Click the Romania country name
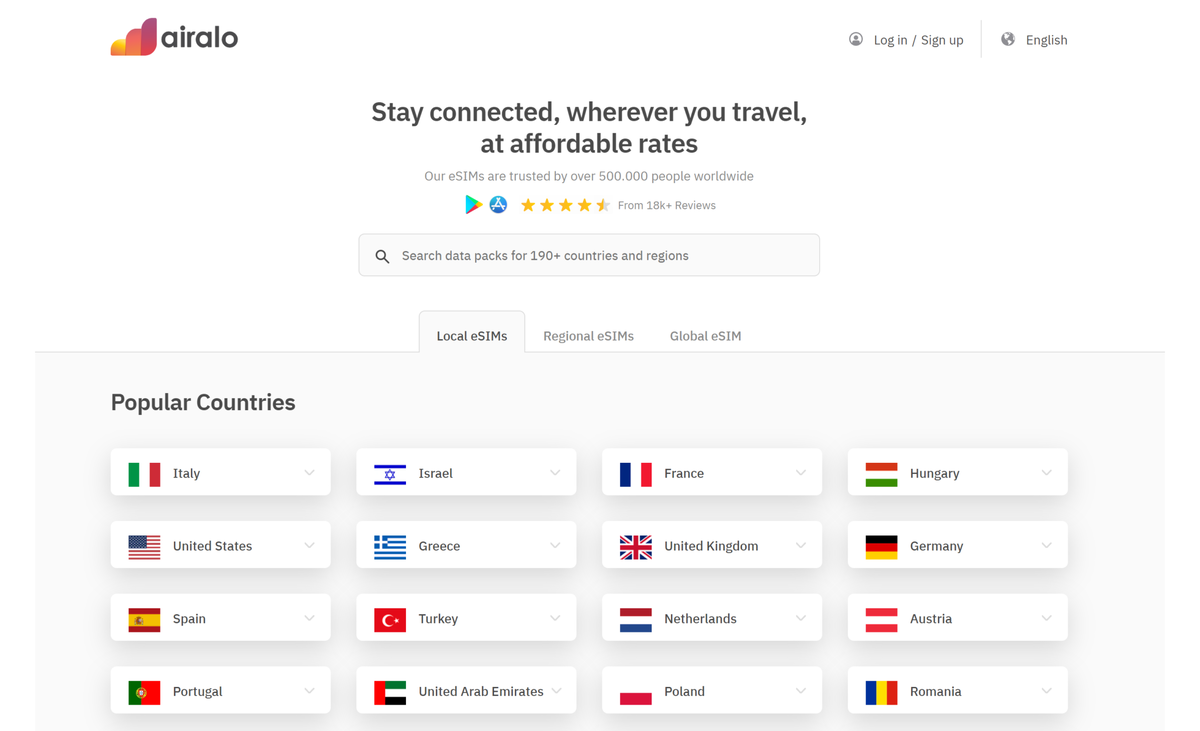Screen dimensions: 1200x731 pos(935,691)
